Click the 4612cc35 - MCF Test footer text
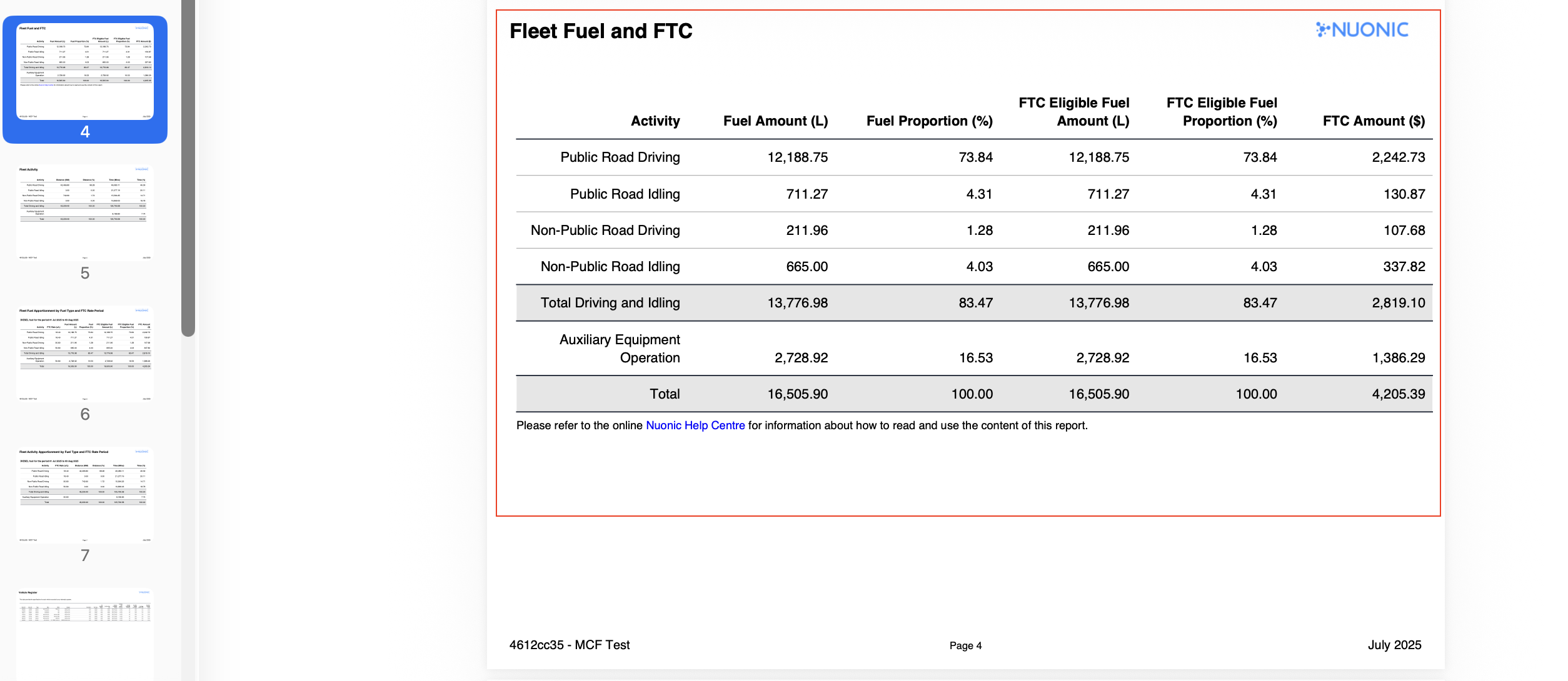The height and width of the screenshot is (681, 1568). 570,645
